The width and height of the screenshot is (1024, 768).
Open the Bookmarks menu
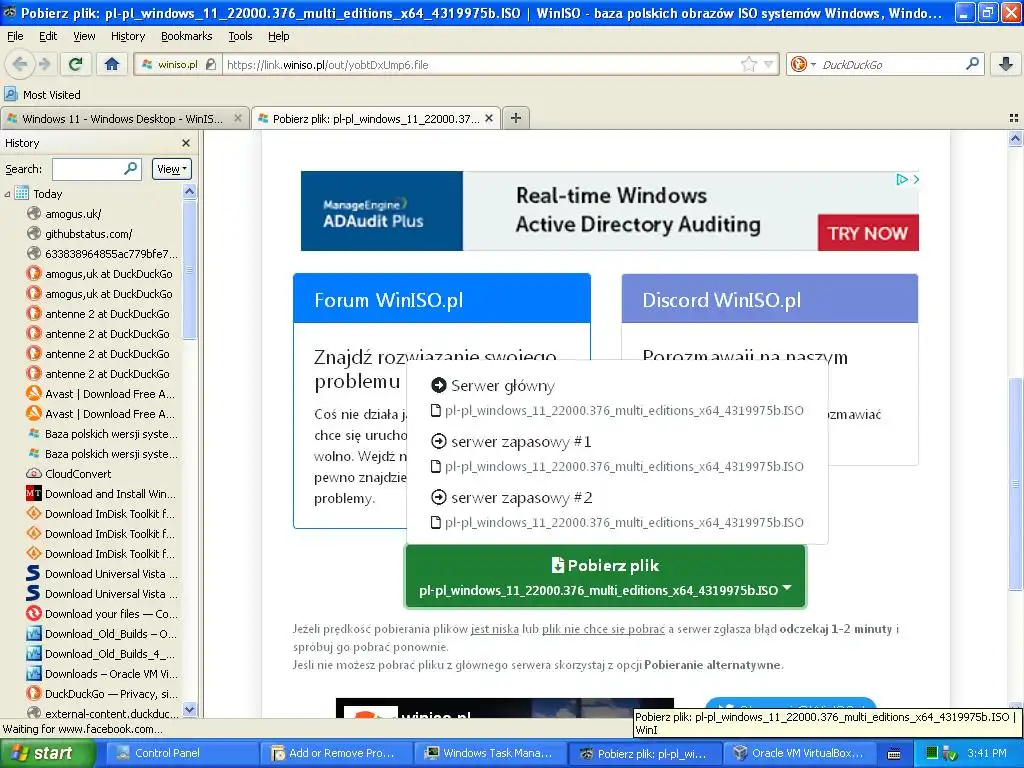point(187,36)
